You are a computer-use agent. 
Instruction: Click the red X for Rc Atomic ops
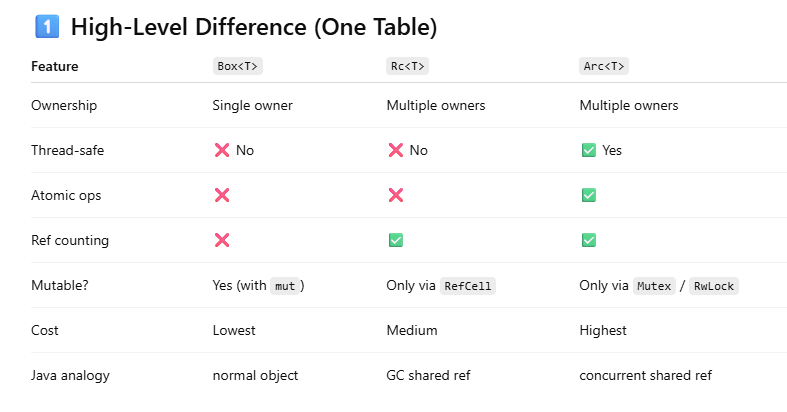click(395, 195)
